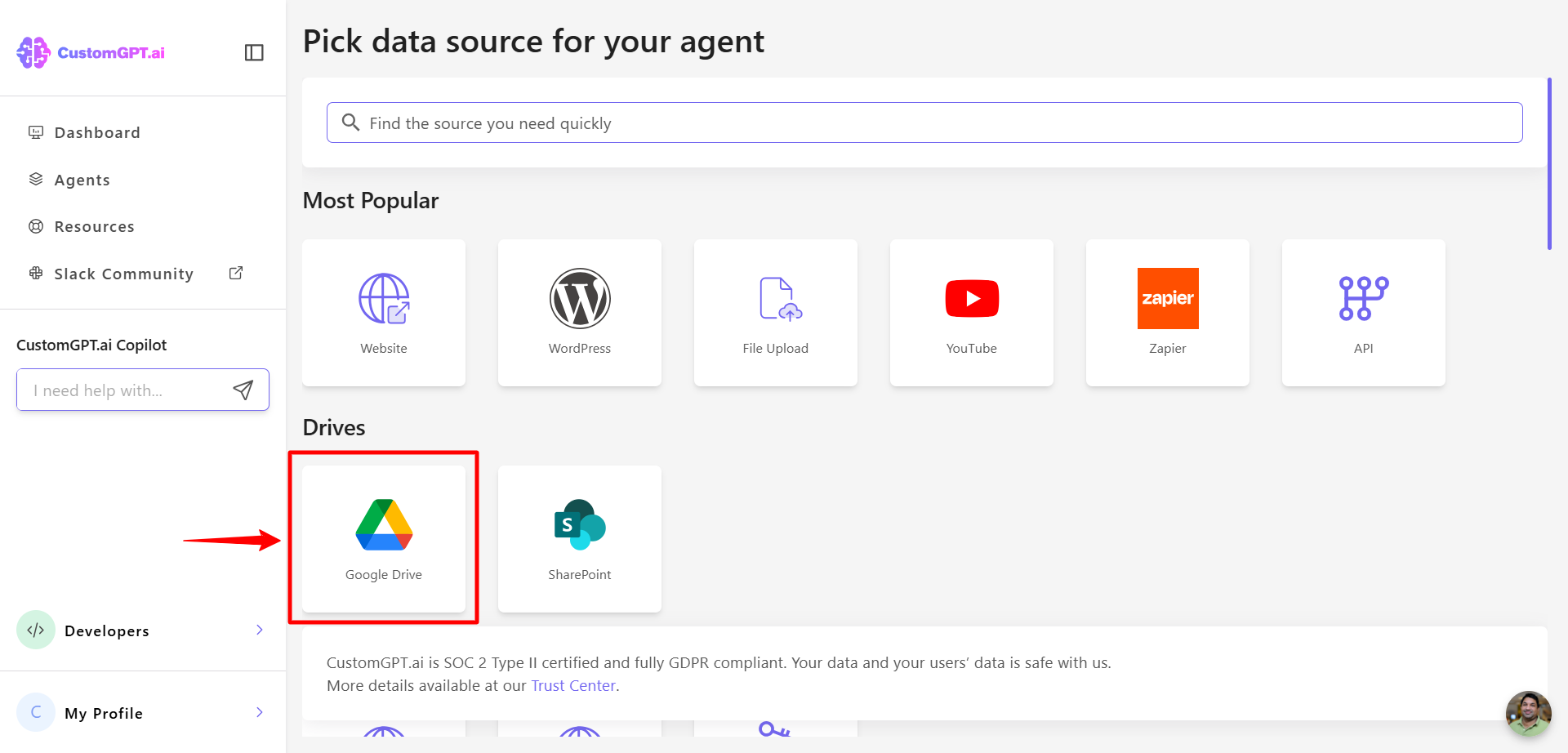The width and height of the screenshot is (1568, 753).
Task: Select the Website globe icon
Action: click(x=384, y=298)
